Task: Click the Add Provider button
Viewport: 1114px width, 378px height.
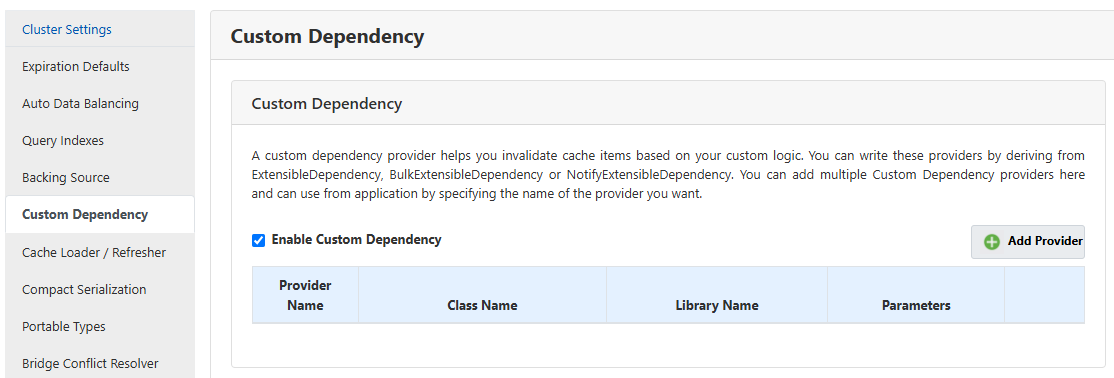Action: pos(1027,242)
